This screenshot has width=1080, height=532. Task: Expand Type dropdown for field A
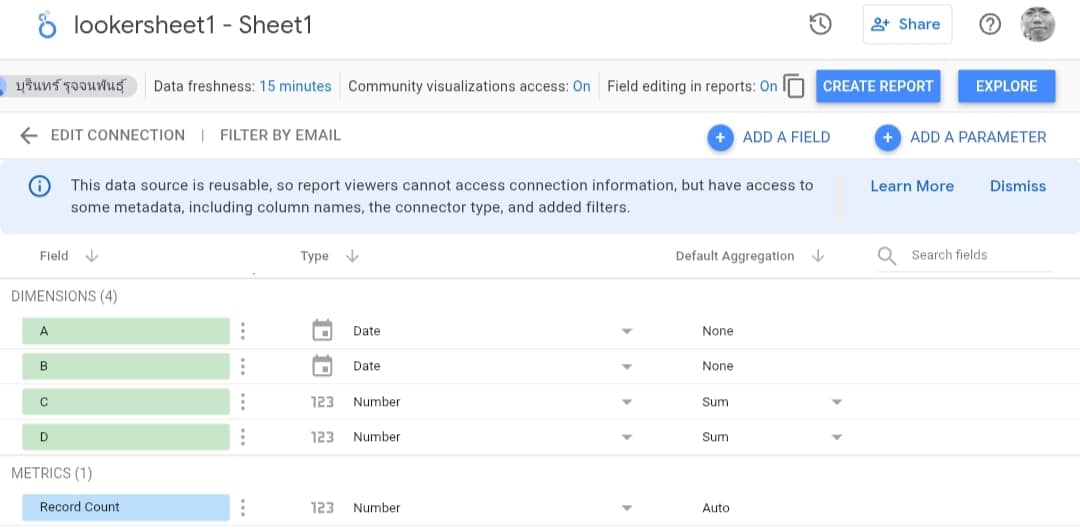627,331
